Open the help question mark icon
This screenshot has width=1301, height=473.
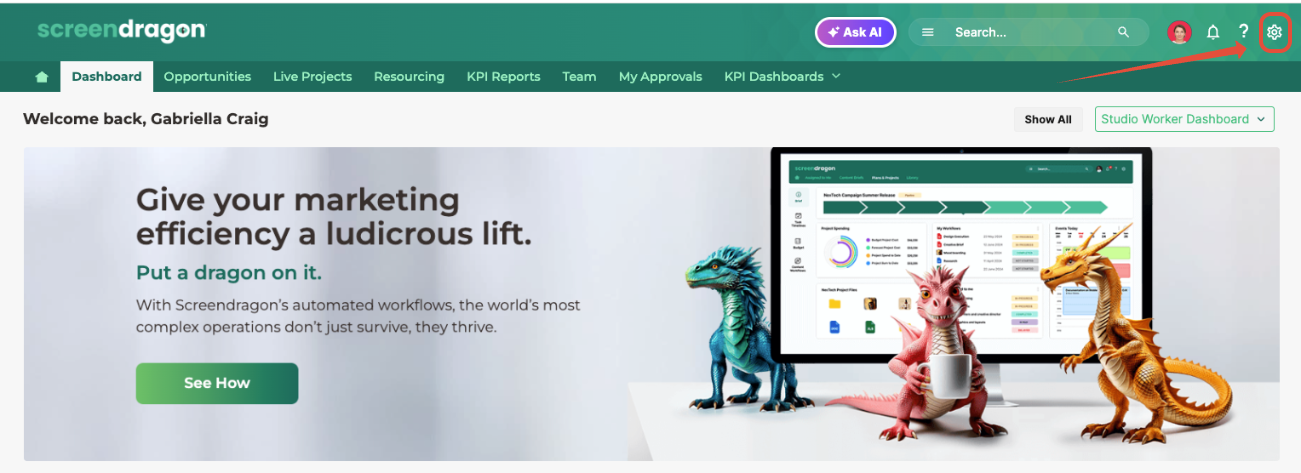1243,32
